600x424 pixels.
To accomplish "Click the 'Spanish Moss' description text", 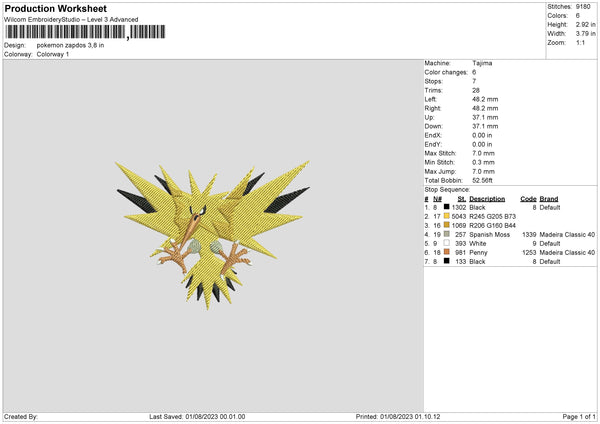I will (x=489, y=235).
